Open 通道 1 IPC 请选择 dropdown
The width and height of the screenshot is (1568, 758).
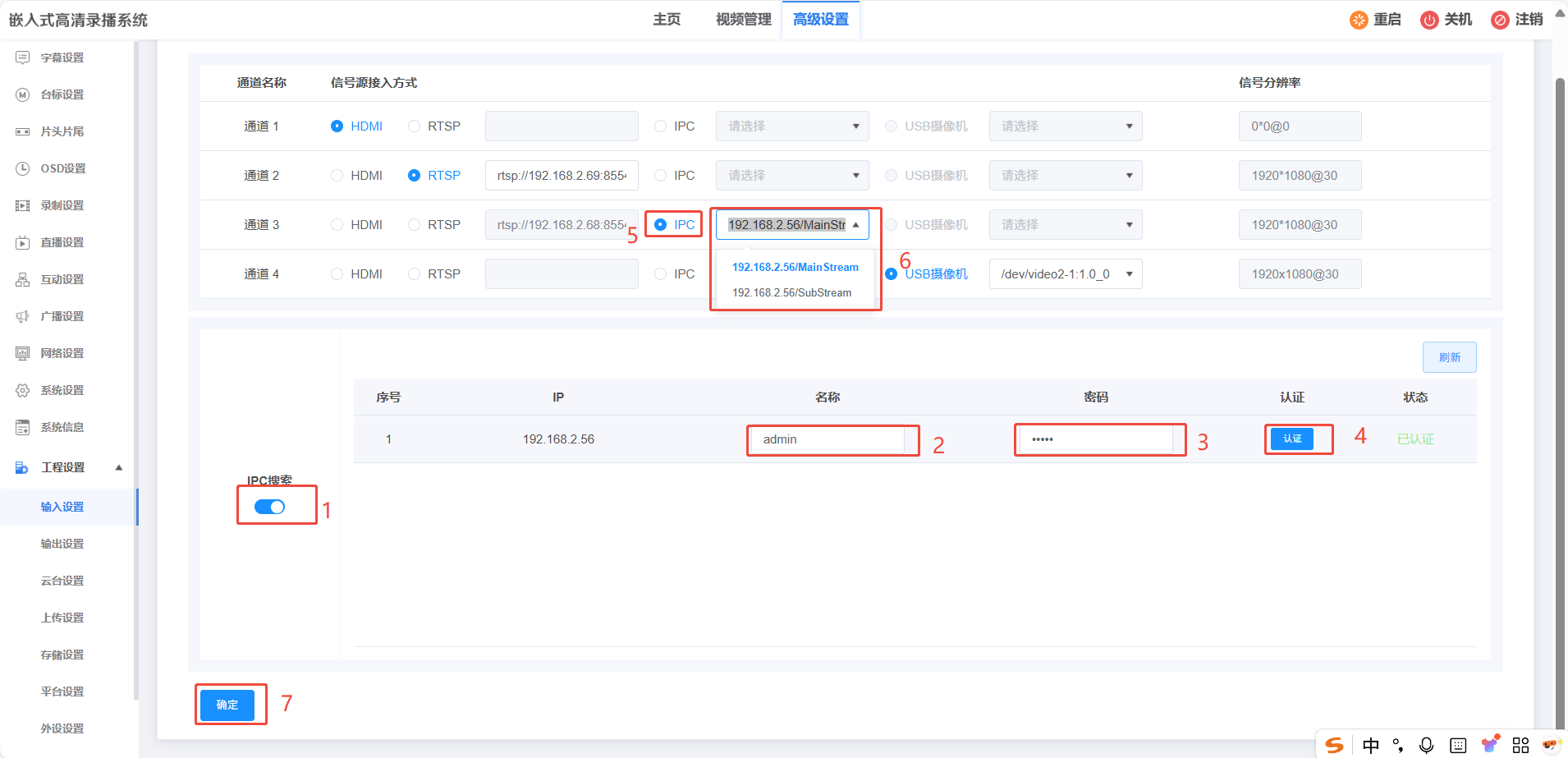792,126
